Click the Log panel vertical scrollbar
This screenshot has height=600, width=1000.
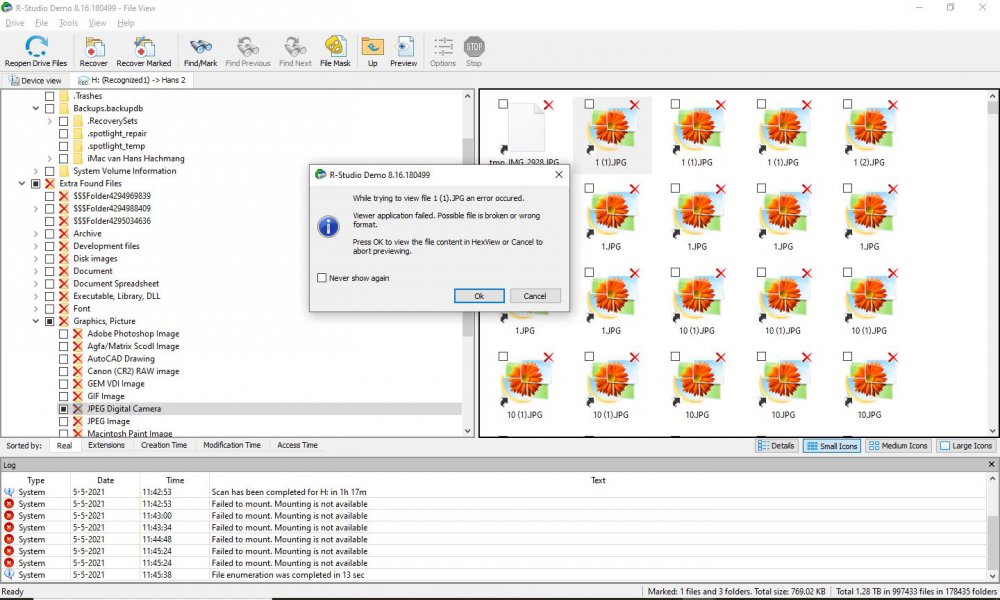click(x=992, y=526)
